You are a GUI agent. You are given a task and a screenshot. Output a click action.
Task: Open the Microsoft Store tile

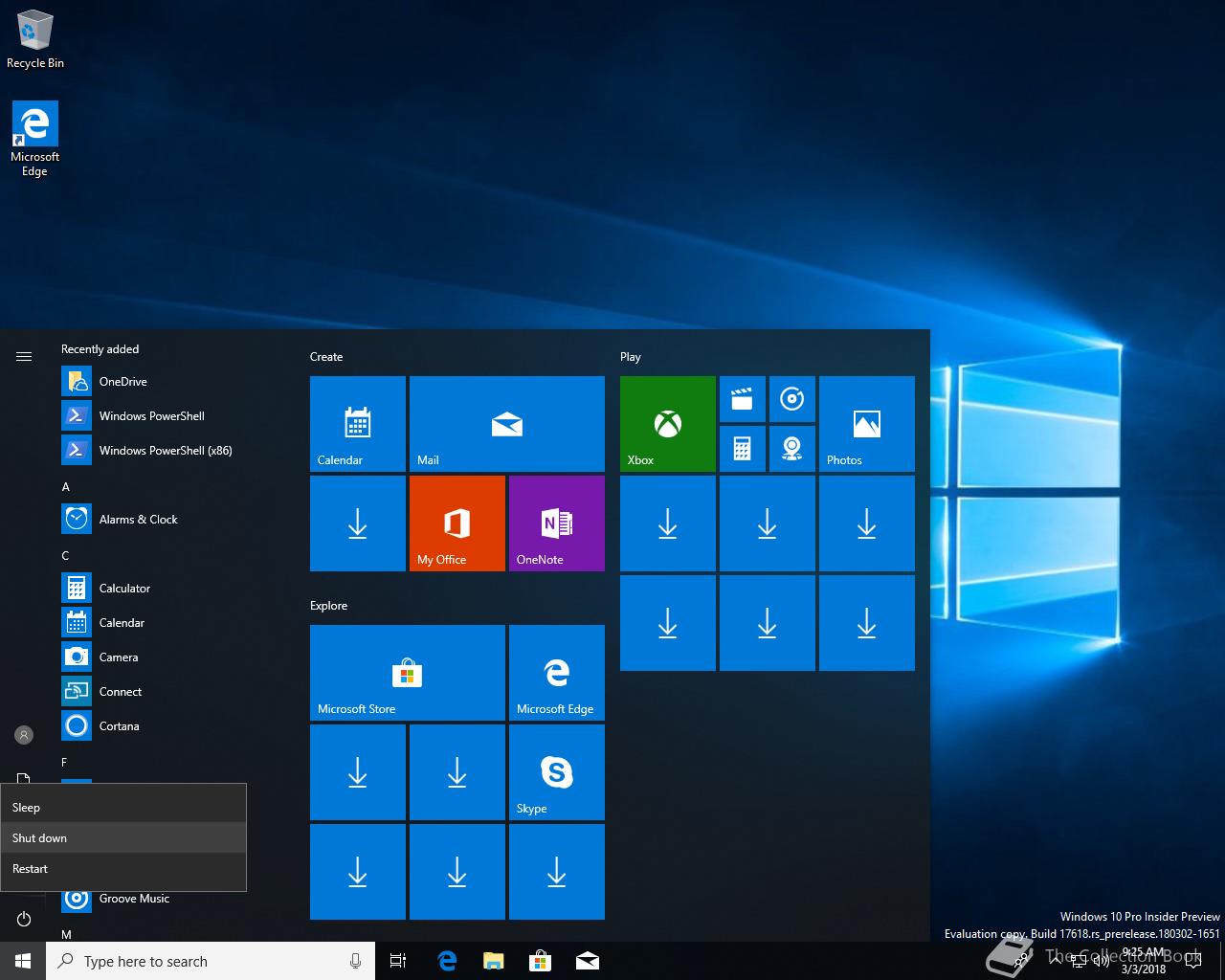coord(408,673)
